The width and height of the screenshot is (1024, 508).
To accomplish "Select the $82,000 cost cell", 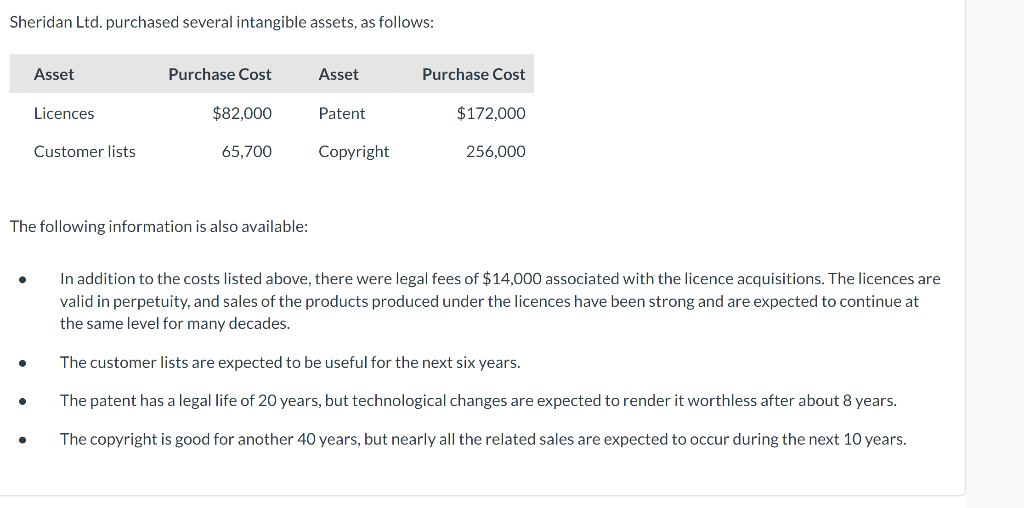I will [x=242, y=113].
